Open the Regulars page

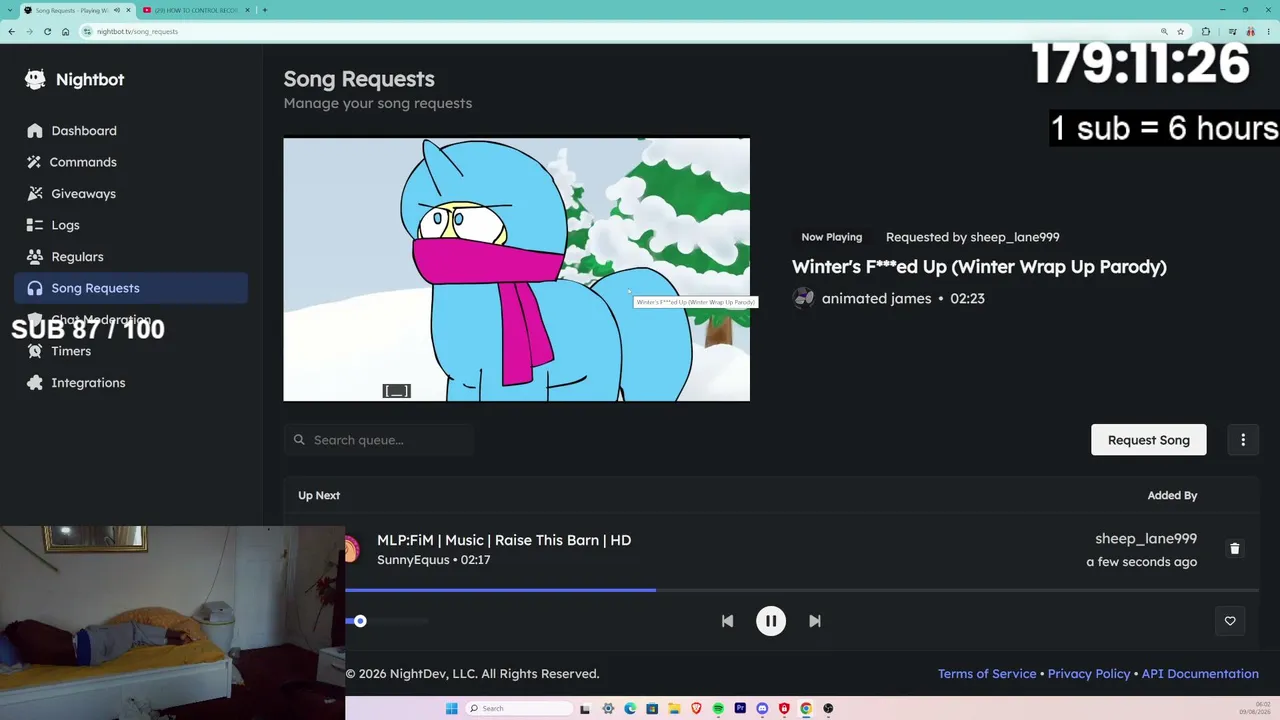click(x=131, y=256)
